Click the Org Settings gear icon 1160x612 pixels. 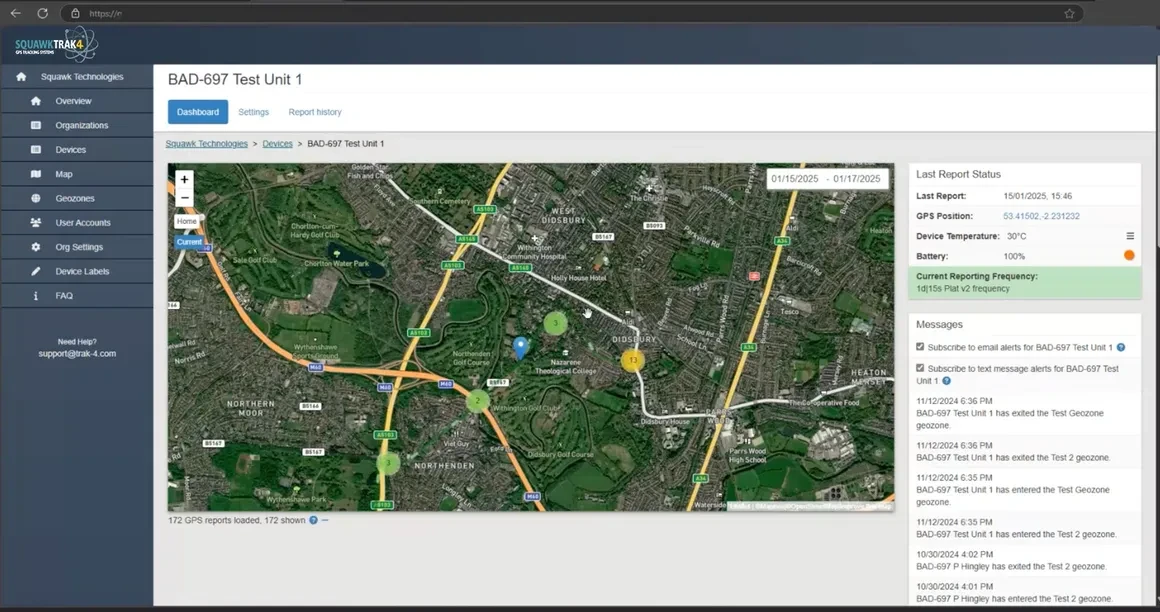click(x=36, y=247)
